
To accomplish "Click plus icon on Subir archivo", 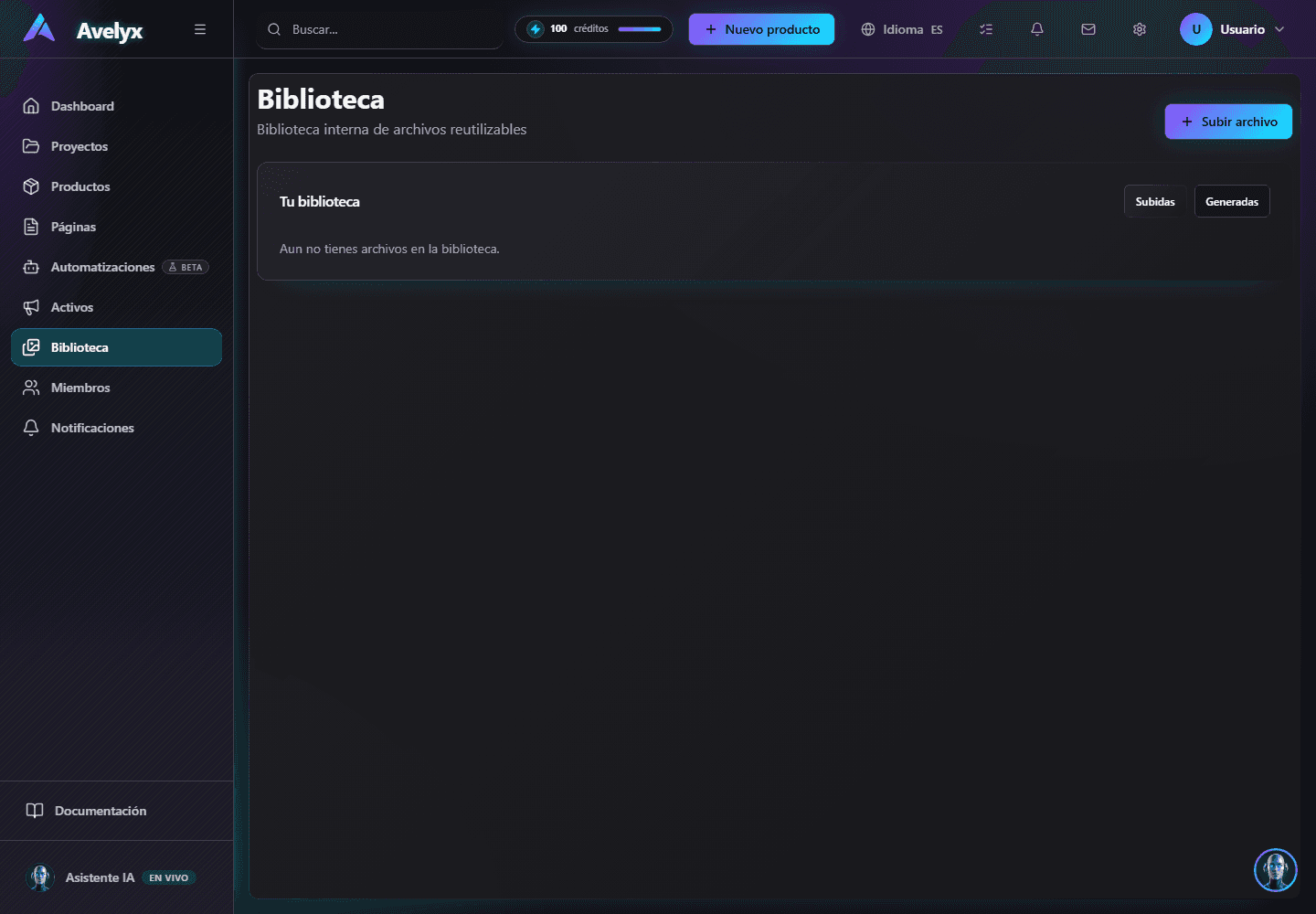I will coord(1187,122).
